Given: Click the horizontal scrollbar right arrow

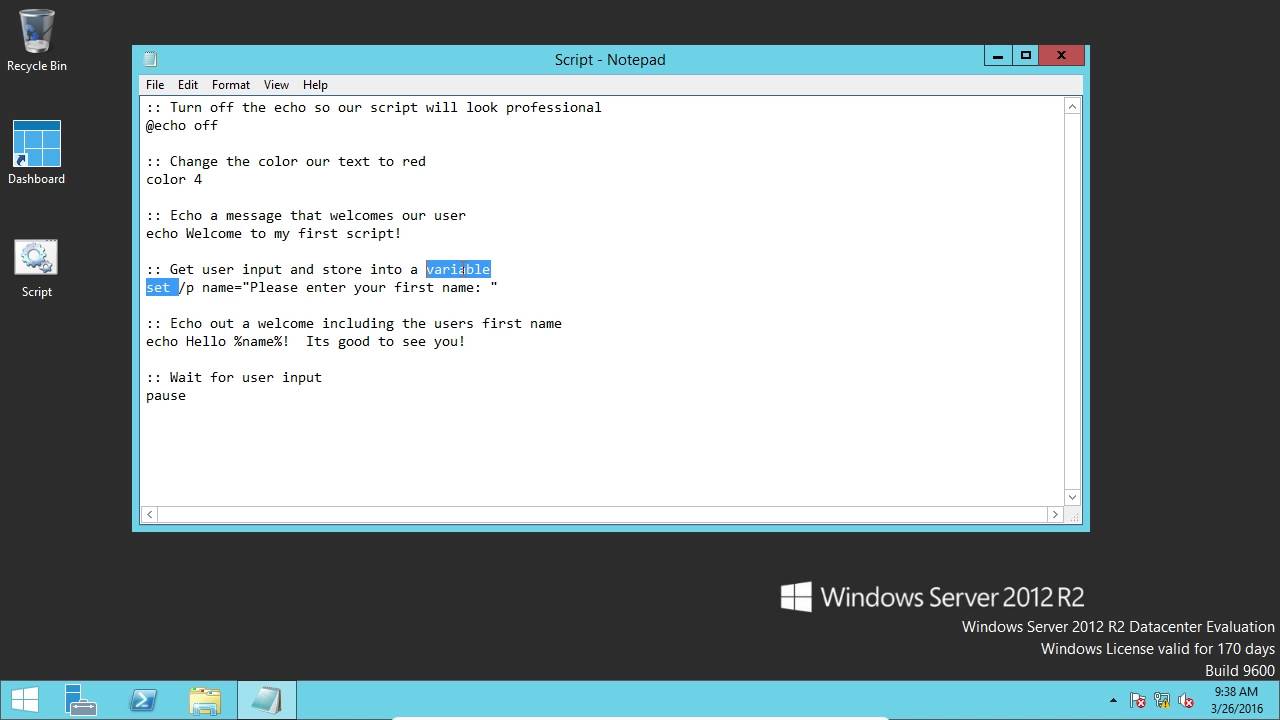Looking at the screenshot, I should 1054,514.
